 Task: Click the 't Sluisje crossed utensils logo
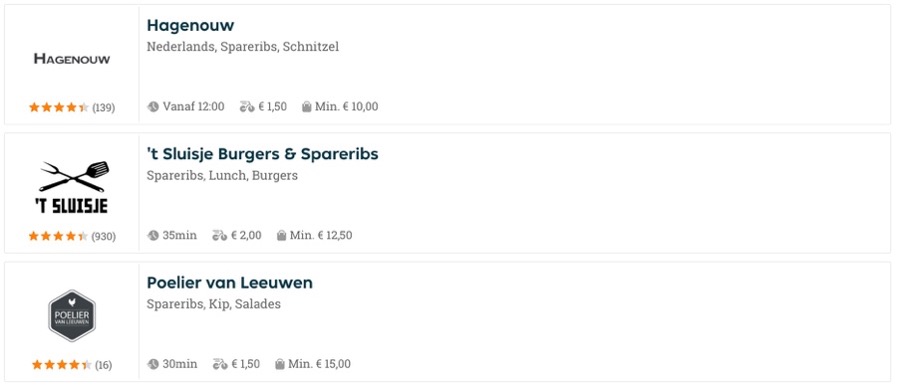[72, 187]
